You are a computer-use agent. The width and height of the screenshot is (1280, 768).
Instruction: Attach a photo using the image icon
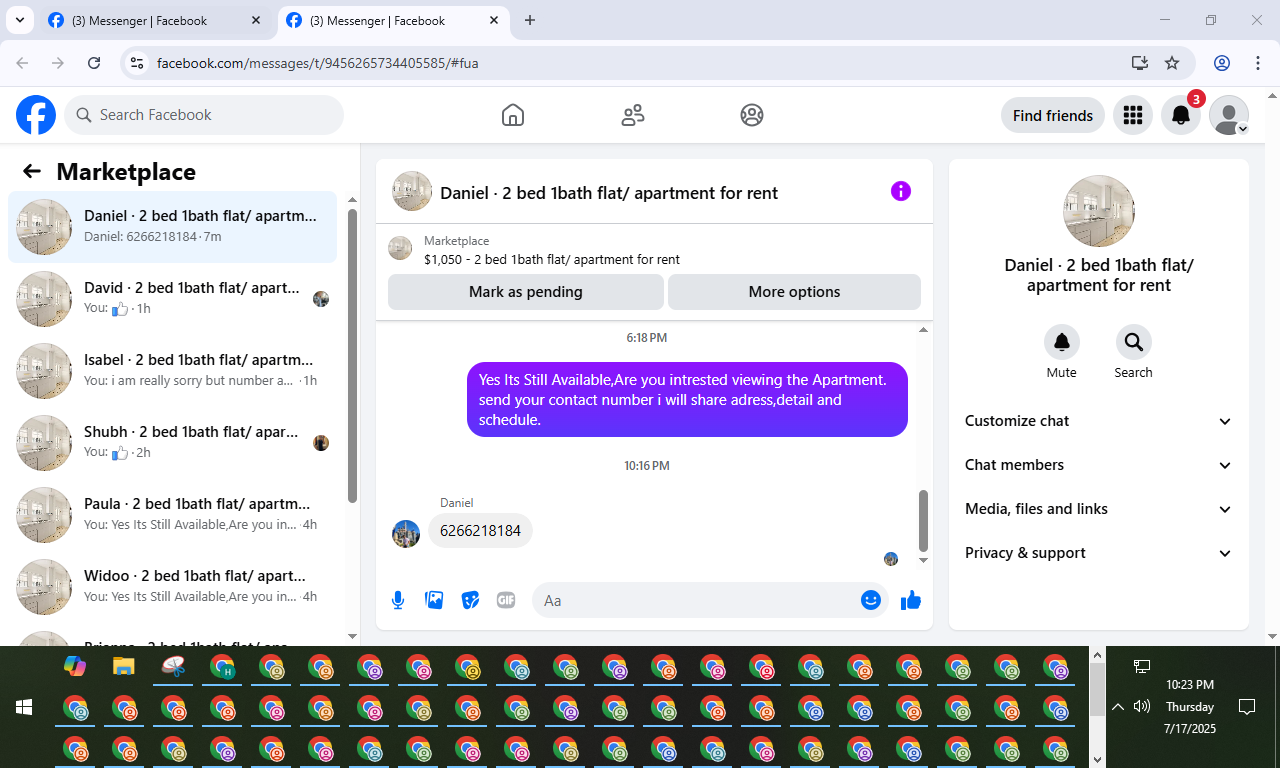coord(434,600)
